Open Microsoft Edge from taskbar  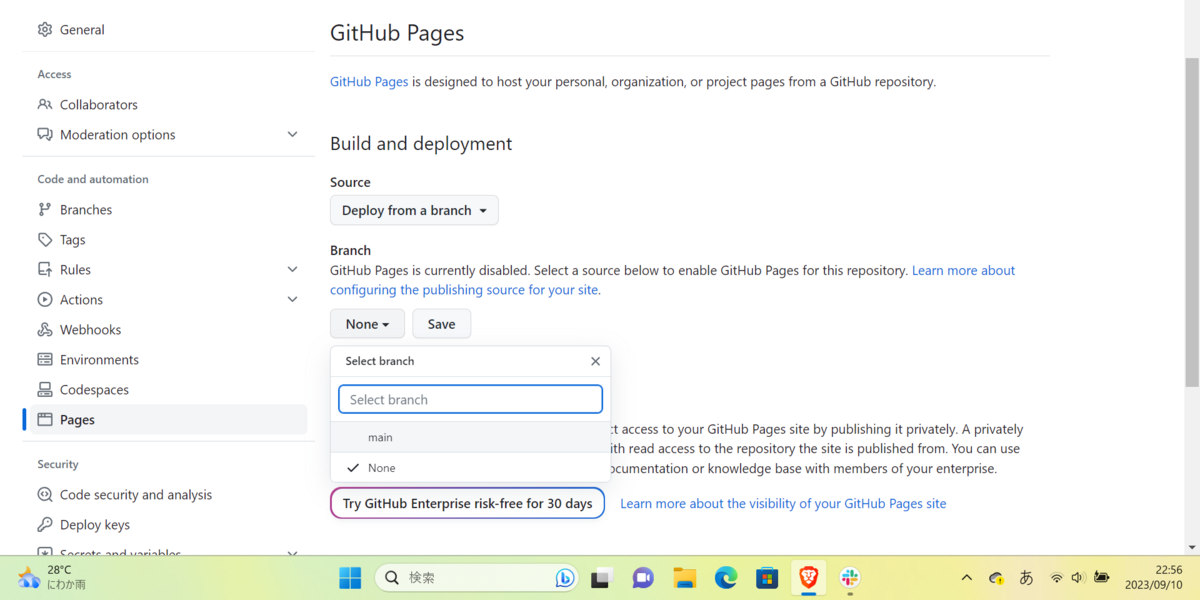coord(726,578)
